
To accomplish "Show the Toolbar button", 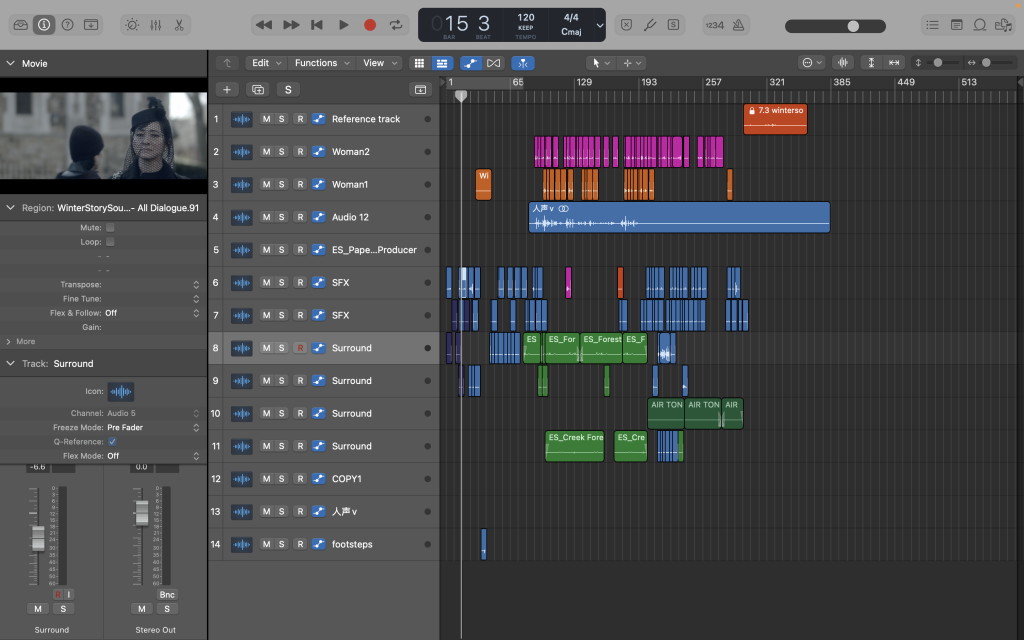I will pyautogui.click(x=91, y=25).
